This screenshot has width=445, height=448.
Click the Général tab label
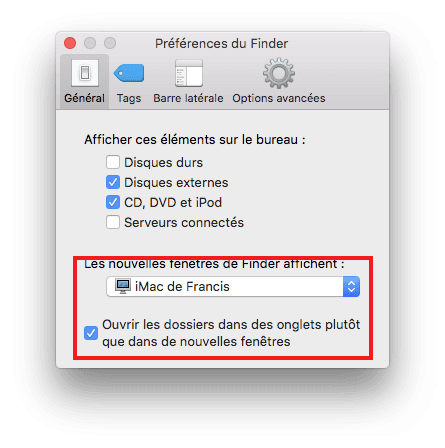84,98
